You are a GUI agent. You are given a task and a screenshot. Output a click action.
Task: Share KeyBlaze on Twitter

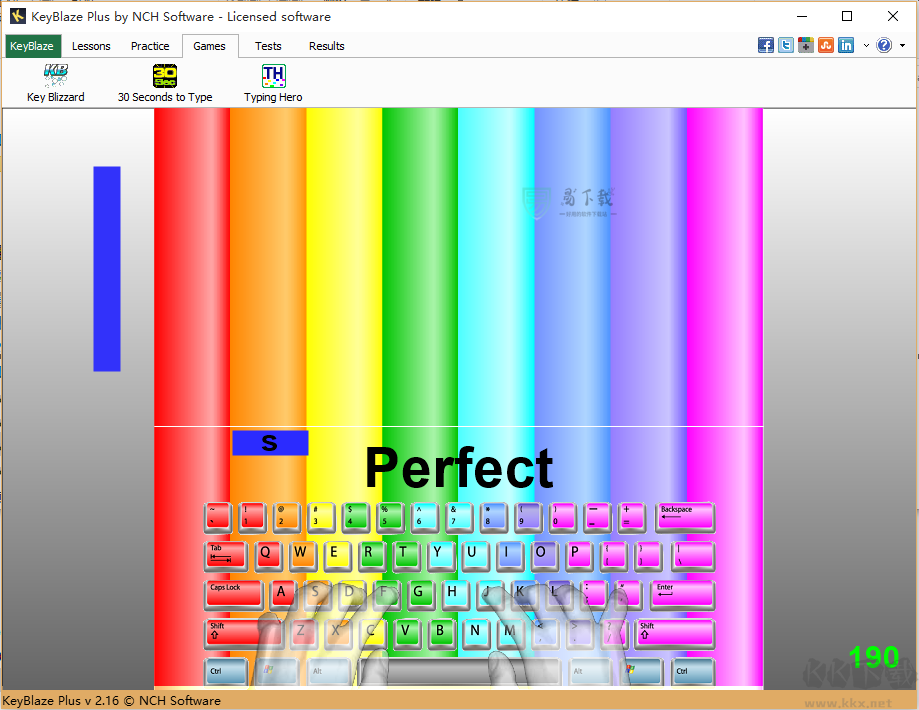(x=785, y=45)
